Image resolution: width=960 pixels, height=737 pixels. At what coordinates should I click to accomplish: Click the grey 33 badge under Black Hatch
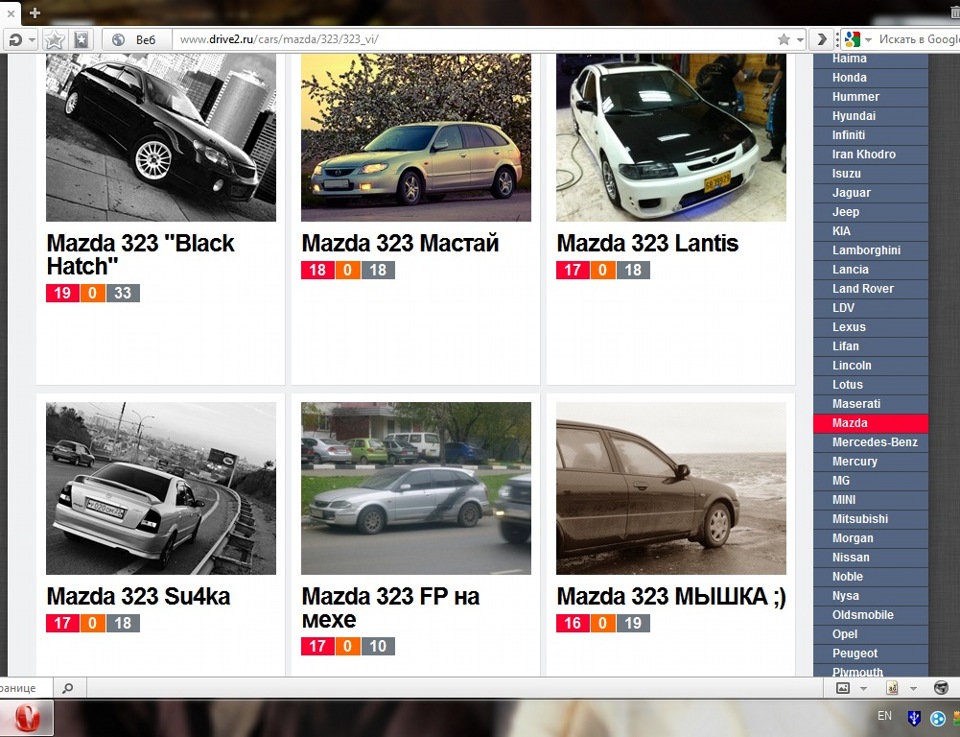[123, 293]
